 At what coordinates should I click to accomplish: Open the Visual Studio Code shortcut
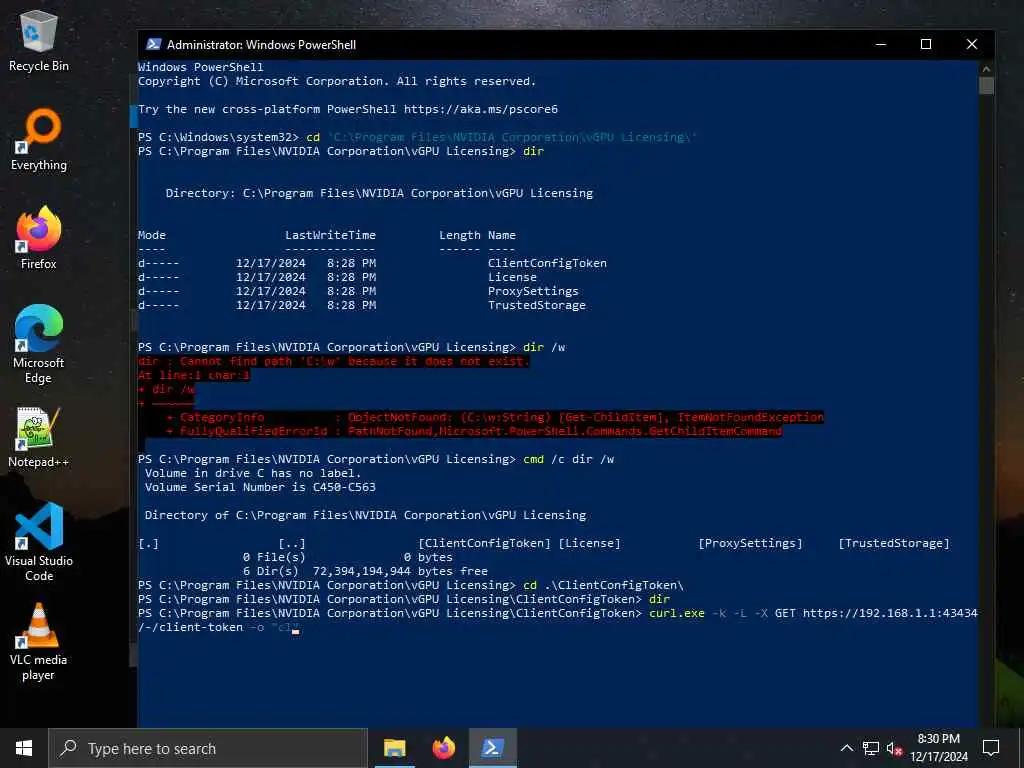point(39,543)
